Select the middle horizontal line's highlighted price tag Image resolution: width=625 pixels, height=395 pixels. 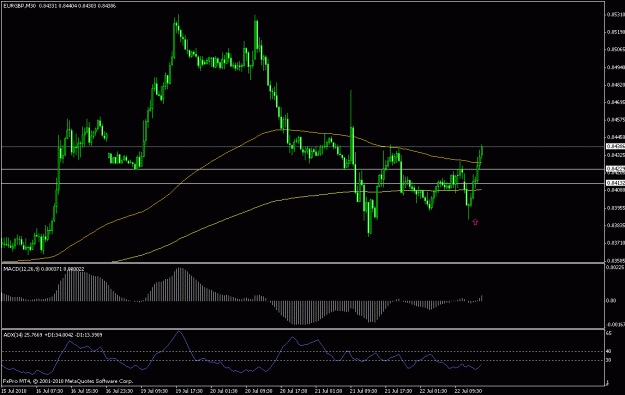pyautogui.click(x=615, y=169)
